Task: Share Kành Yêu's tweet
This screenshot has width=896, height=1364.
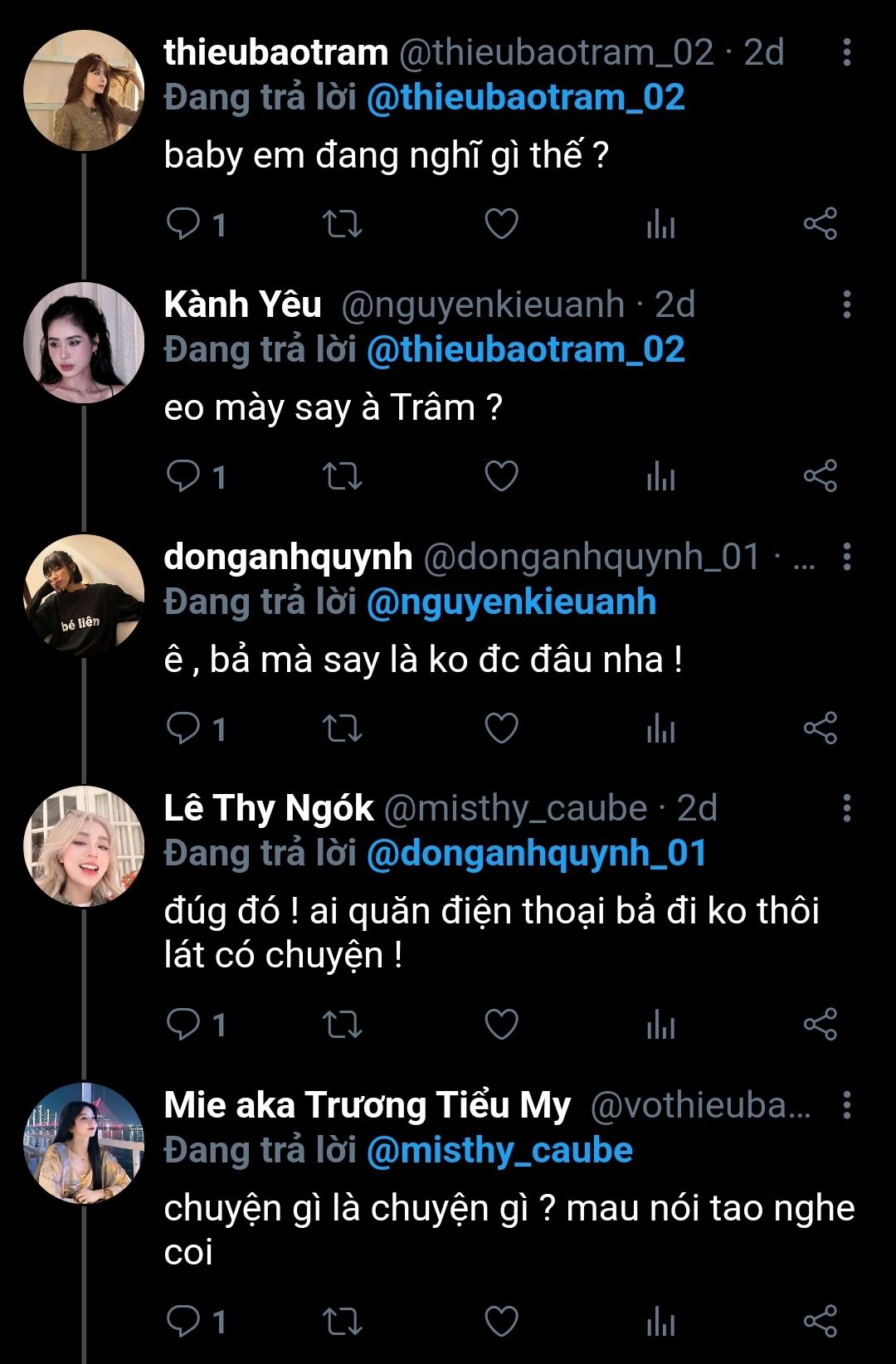Action: (820, 476)
